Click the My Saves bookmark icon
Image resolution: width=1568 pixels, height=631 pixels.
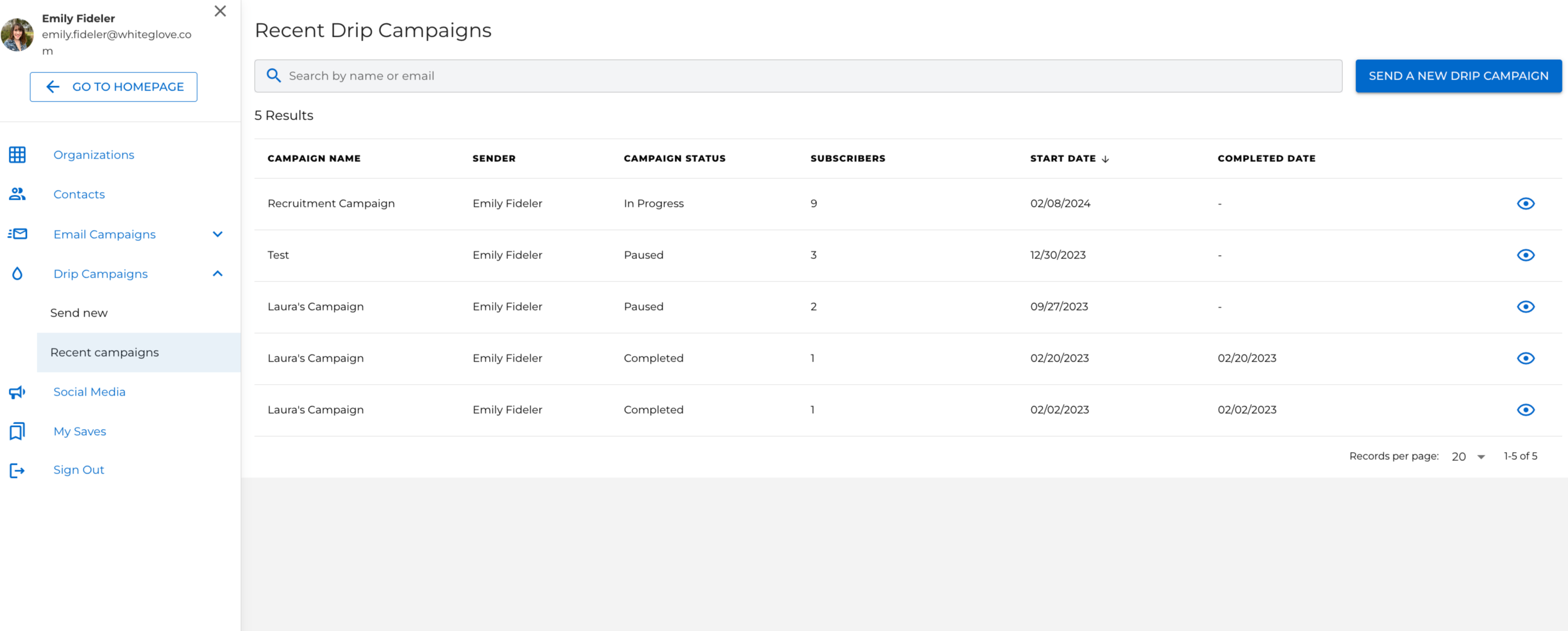17,431
